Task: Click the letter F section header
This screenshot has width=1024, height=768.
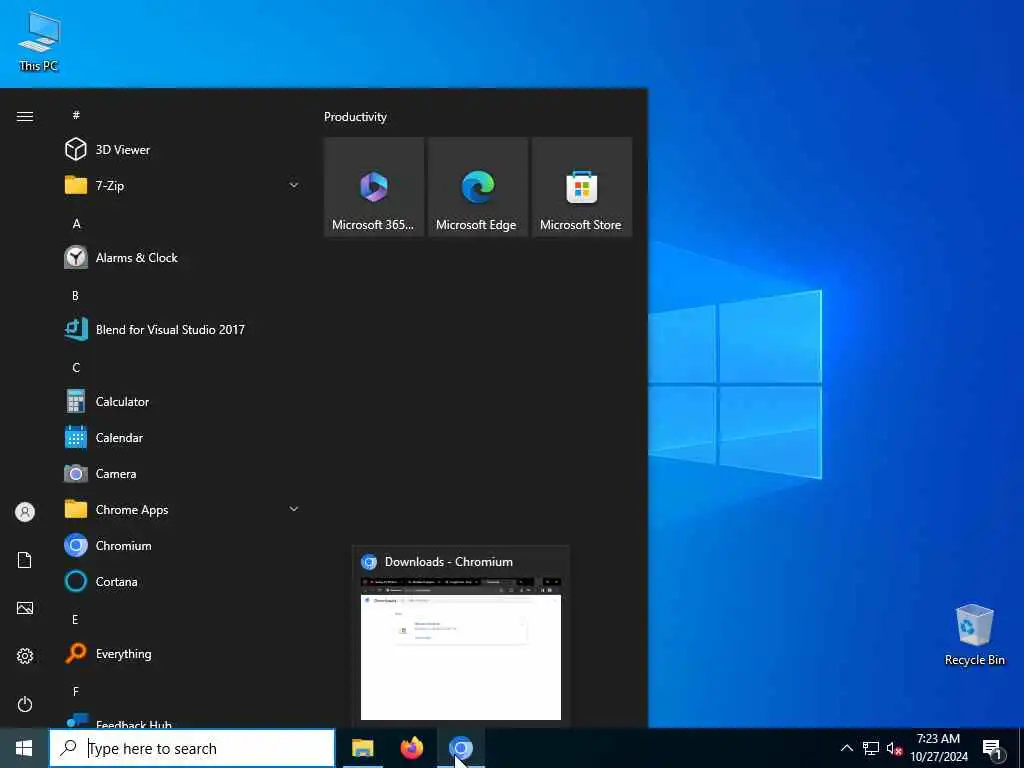Action: 76,691
